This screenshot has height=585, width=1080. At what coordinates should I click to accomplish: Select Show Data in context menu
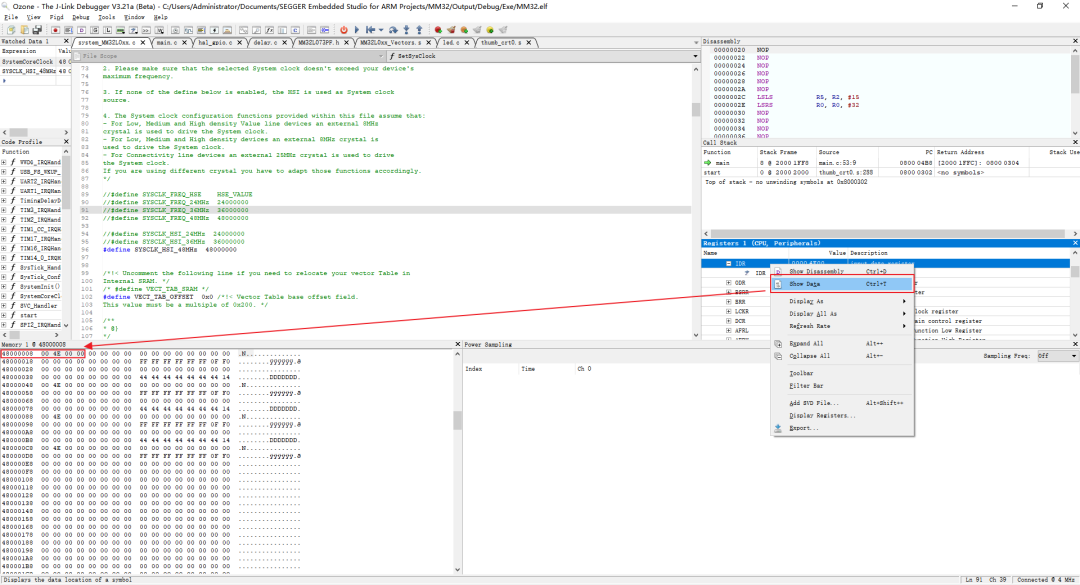842,284
